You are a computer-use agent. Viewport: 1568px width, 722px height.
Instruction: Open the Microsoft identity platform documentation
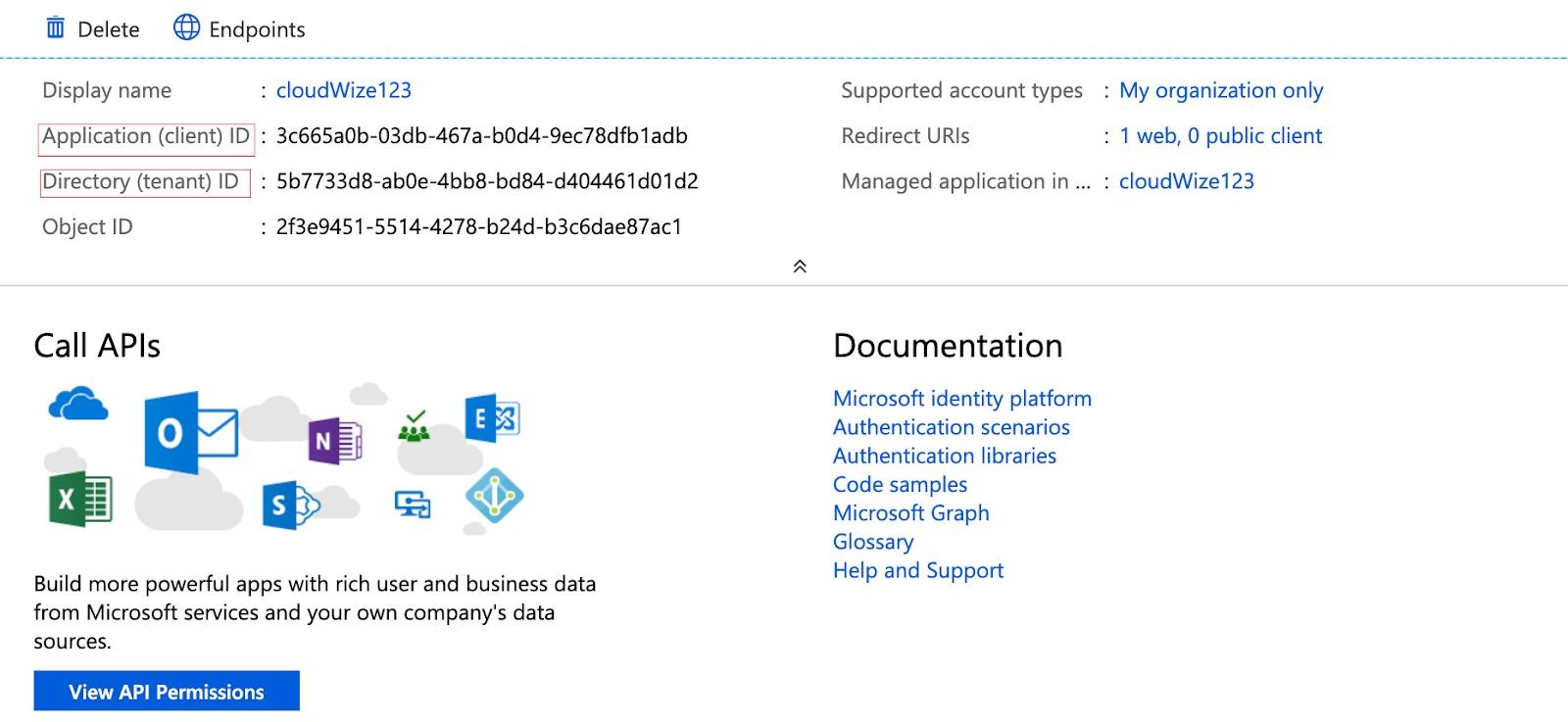pos(961,399)
